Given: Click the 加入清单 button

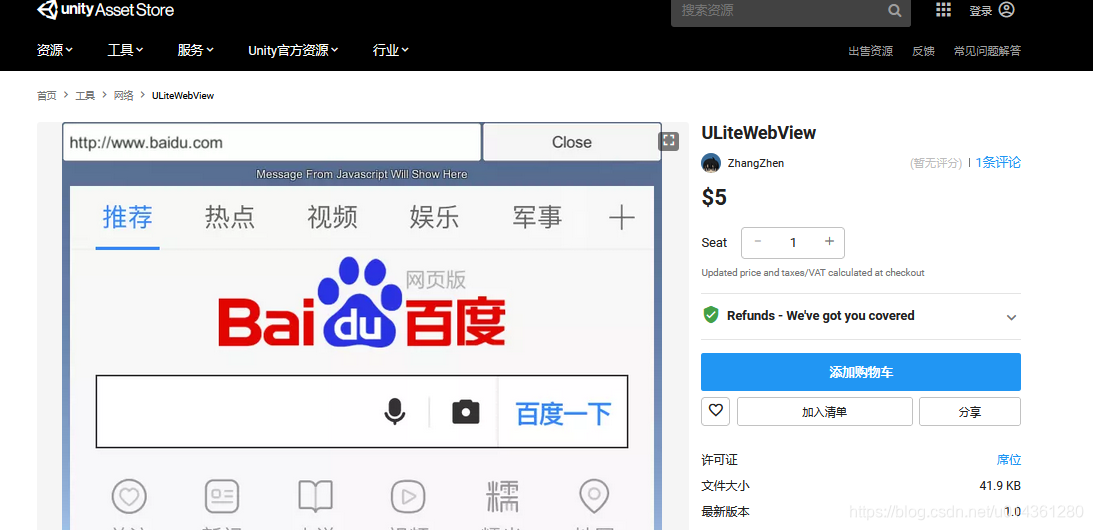Looking at the screenshot, I should point(825,411).
